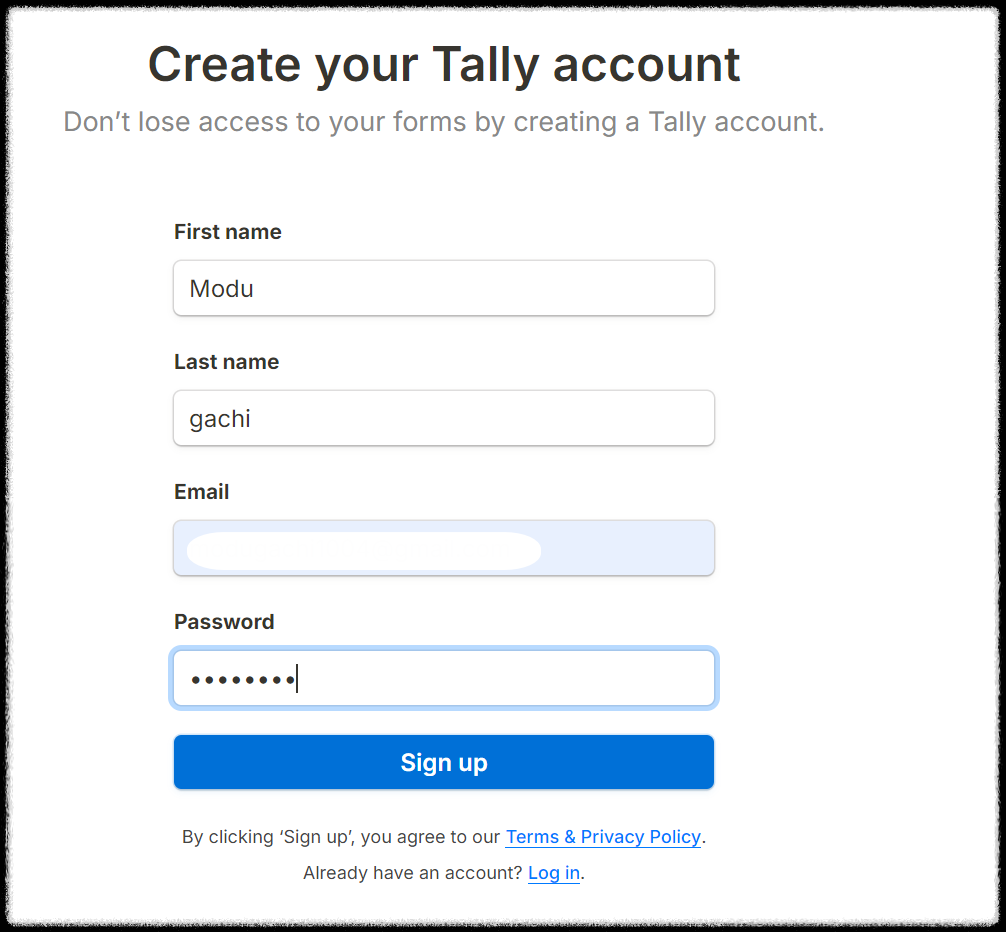Open the Terms & Privacy Policy link
This screenshot has height=932, width=1006.
point(603,837)
